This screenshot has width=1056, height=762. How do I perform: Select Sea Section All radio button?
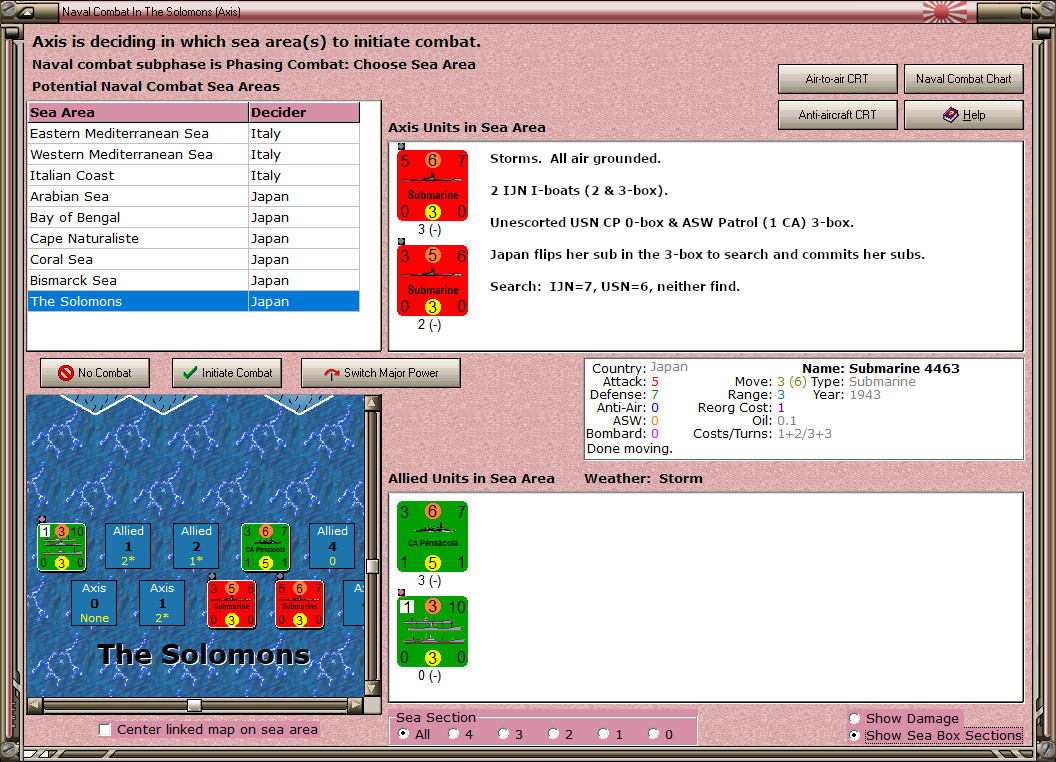click(404, 734)
